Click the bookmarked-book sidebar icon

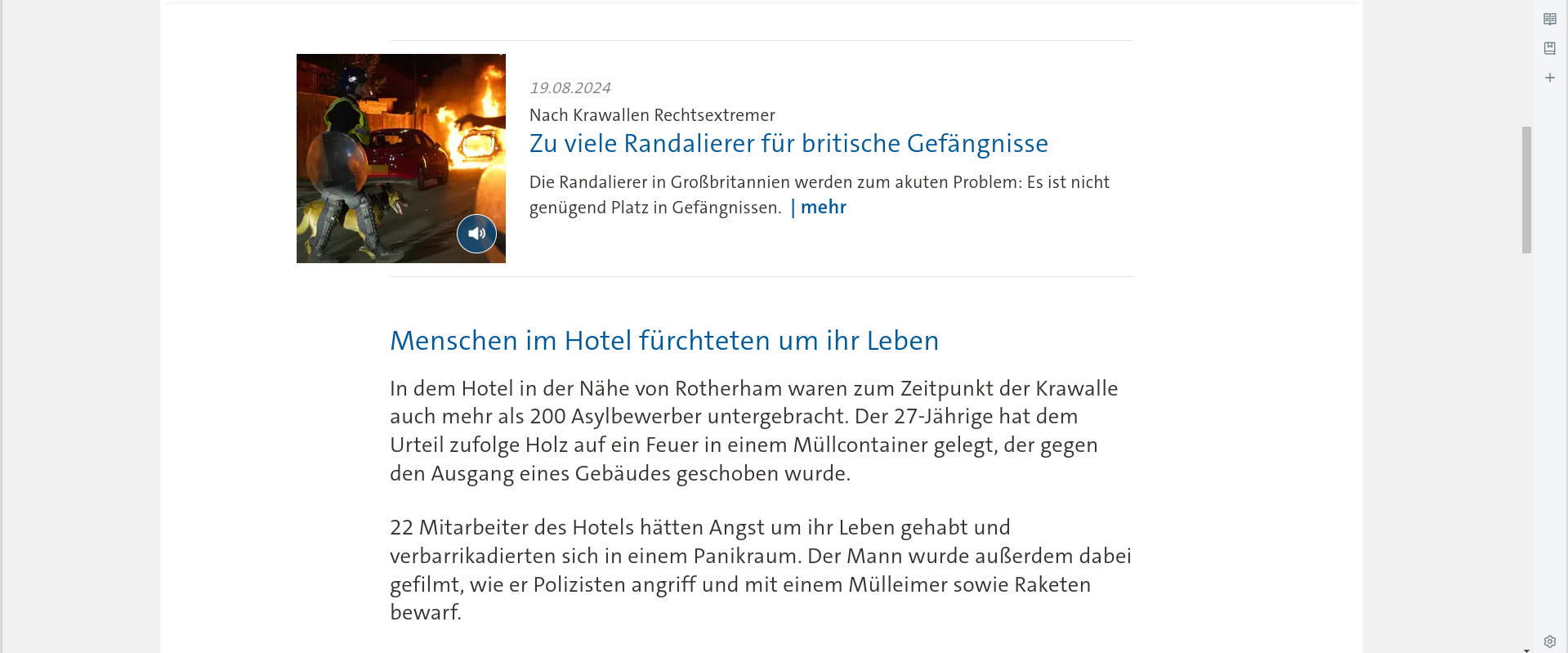tap(1549, 48)
